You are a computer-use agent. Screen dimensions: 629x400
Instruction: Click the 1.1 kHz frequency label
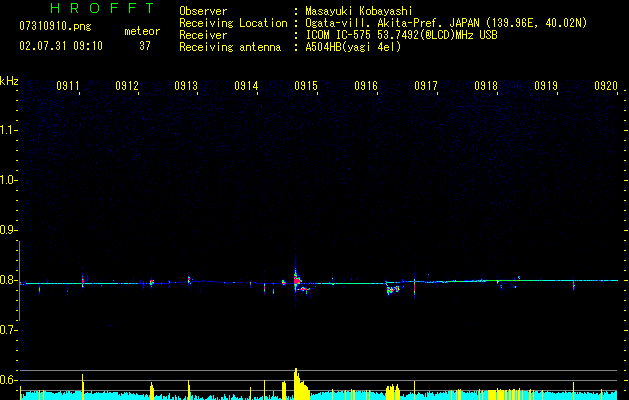[8, 130]
